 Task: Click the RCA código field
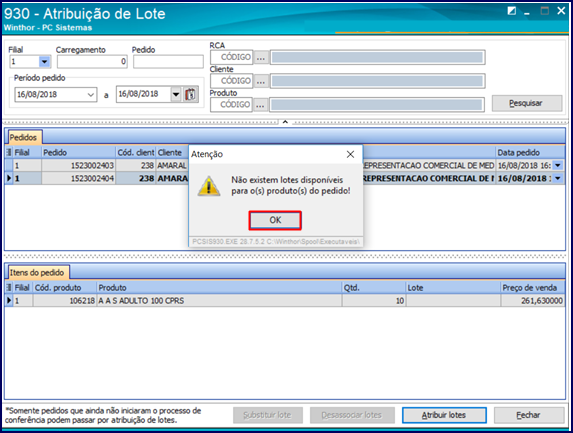click(x=232, y=57)
